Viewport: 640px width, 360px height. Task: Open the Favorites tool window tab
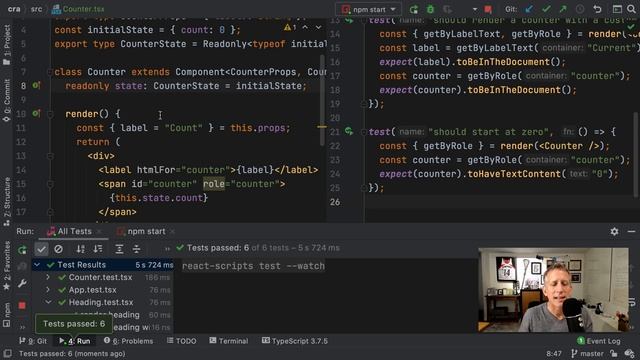tap(7, 266)
